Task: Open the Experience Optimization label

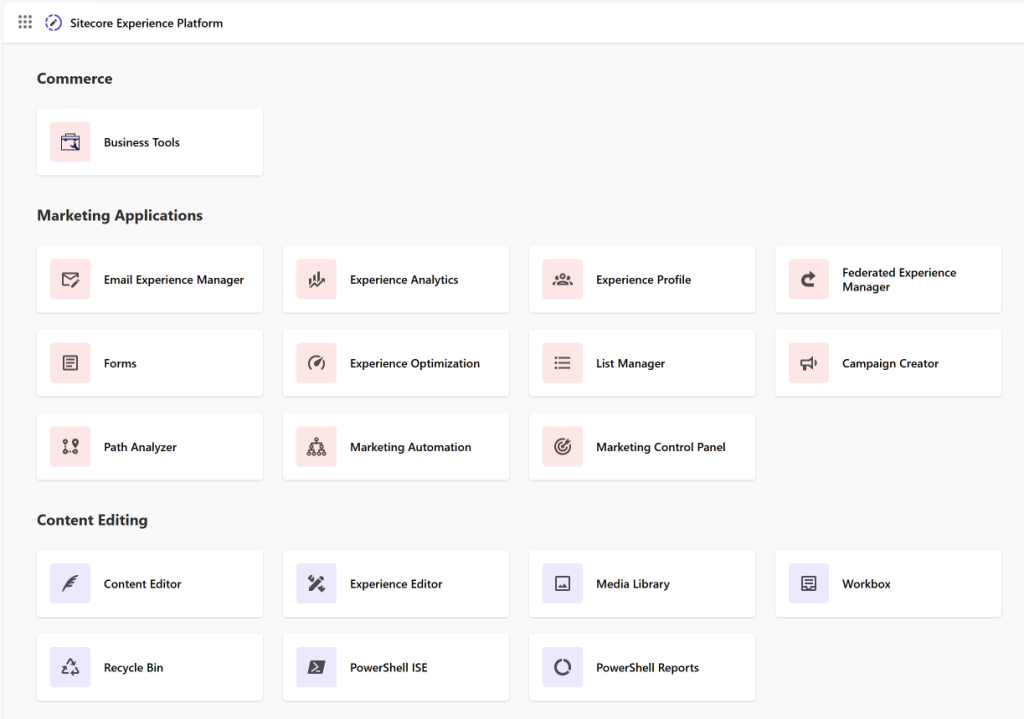Action: tap(415, 363)
